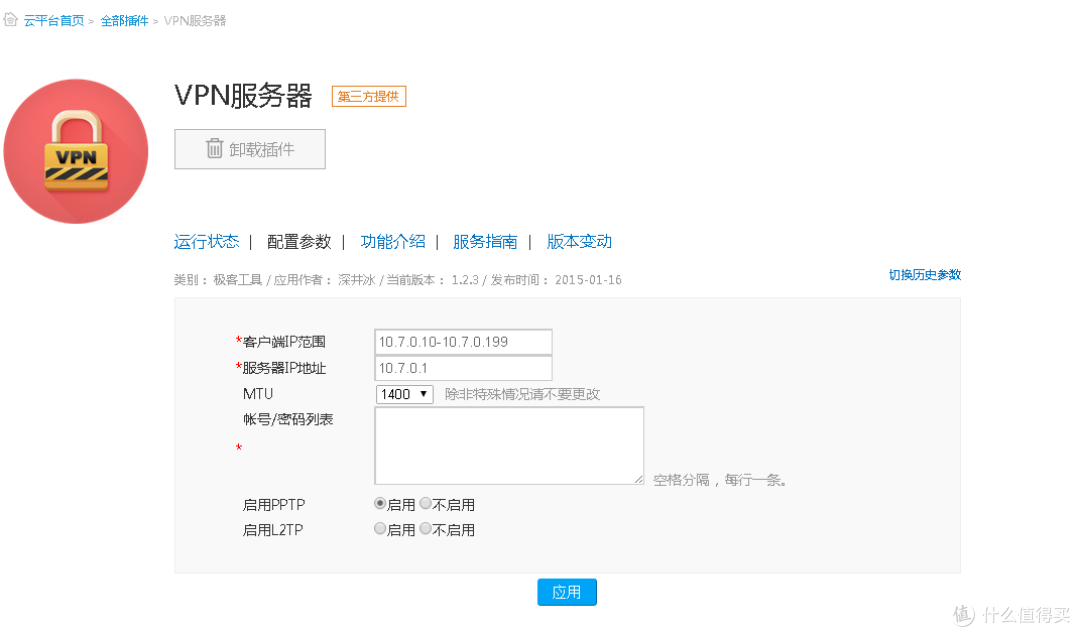Click the 切换历史参数 link
1080x637 pixels.
point(924,275)
